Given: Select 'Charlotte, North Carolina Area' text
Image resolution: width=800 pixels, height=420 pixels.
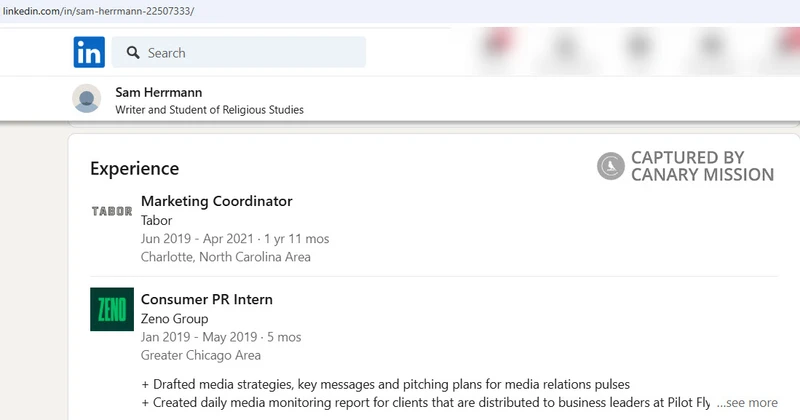Looking at the screenshot, I should pos(226,257).
